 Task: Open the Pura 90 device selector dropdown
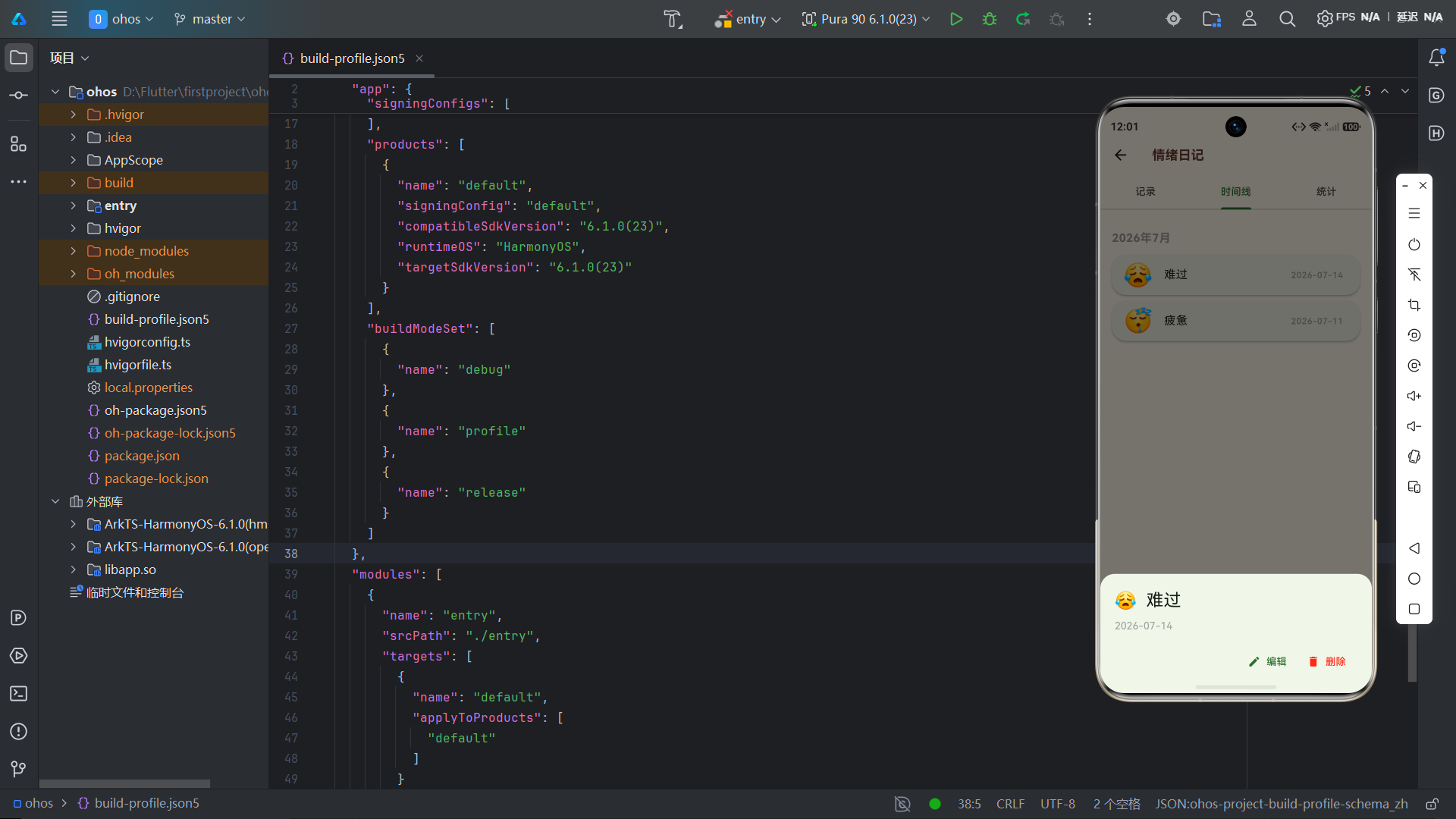pyautogui.click(x=866, y=19)
